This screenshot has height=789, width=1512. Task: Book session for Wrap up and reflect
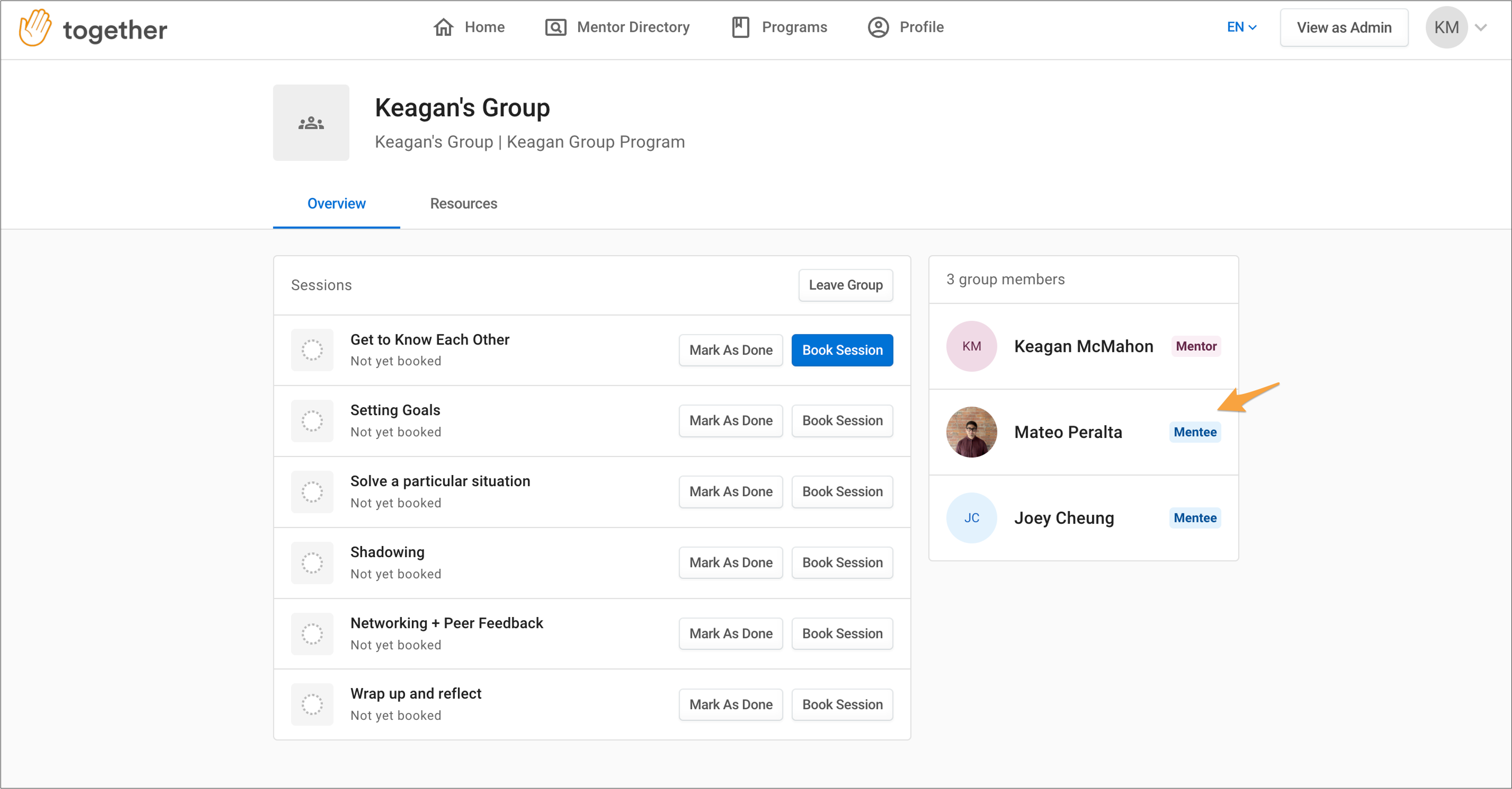pyautogui.click(x=842, y=704)
